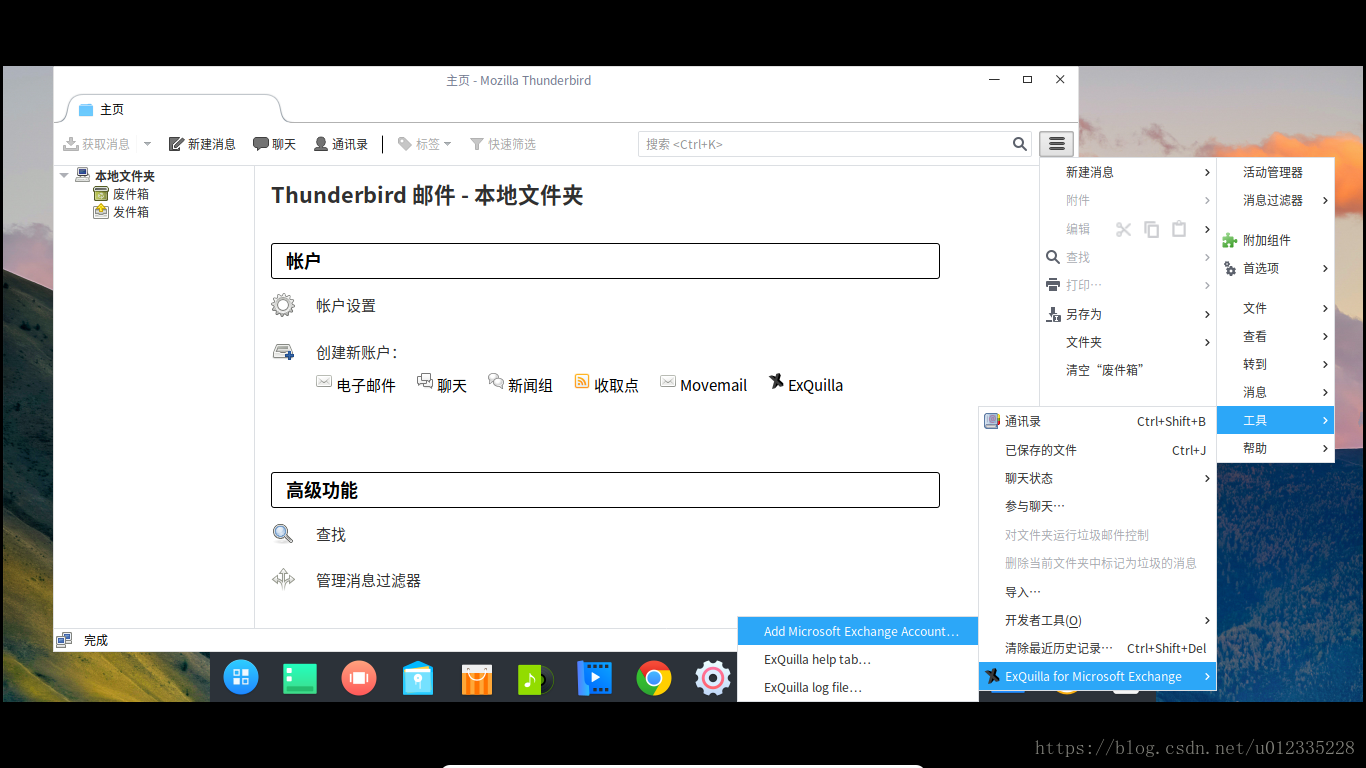Create a 新闻组 newsgroup account
The width and height of the screenshot is (1366, 768).
(x=530, y=385)
